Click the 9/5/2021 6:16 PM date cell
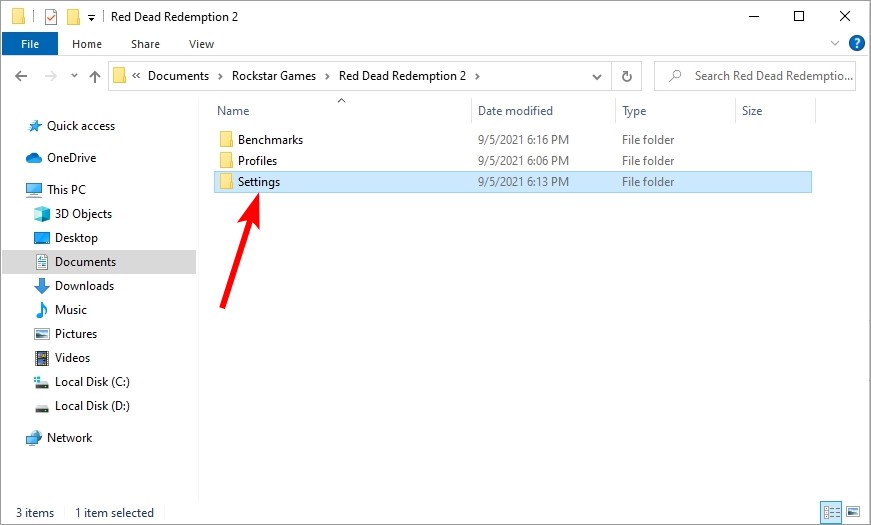Screen dimensions: 871x525 pos(523,139)
